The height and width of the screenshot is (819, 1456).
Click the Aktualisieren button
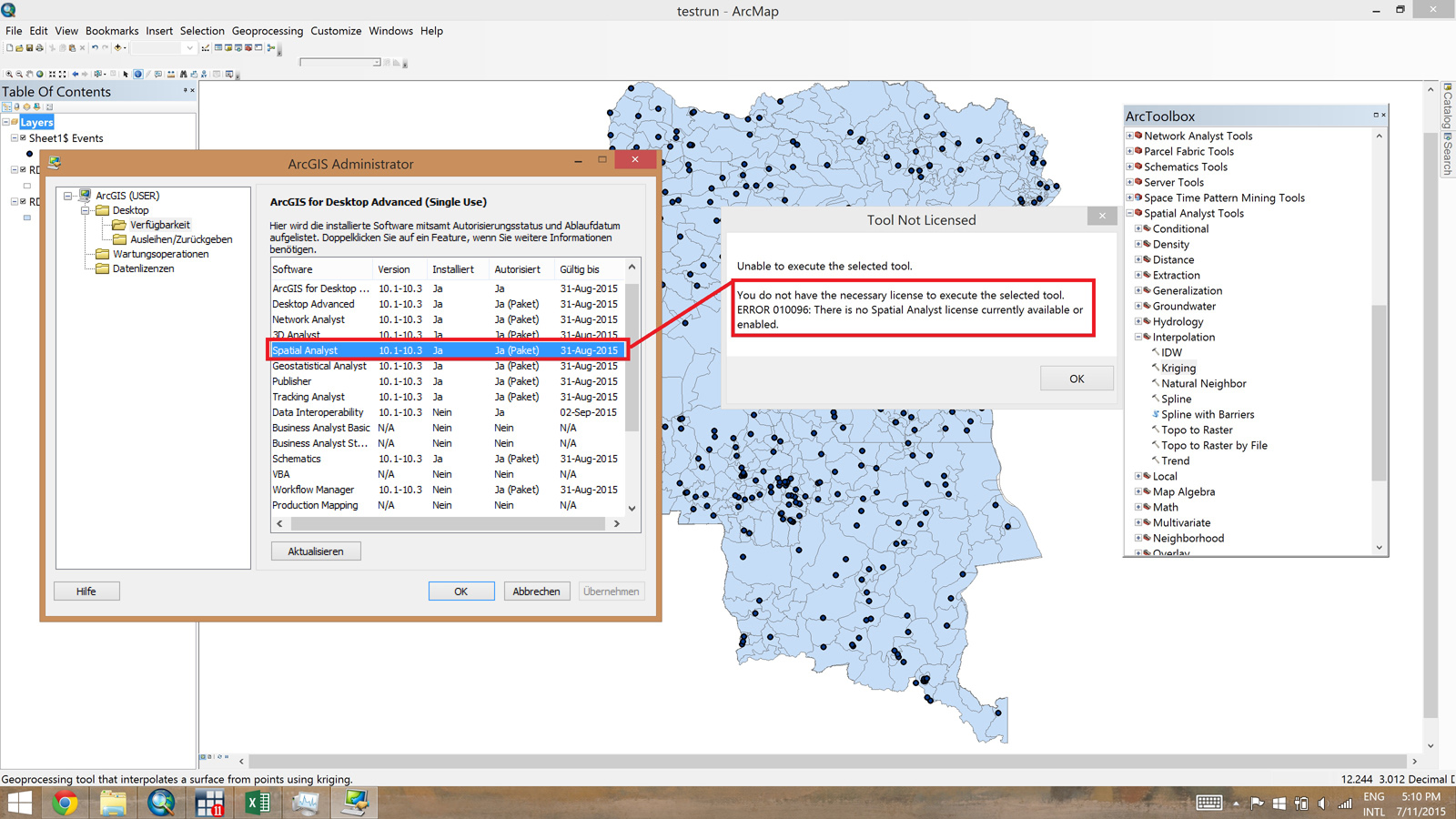tap(316, 551)
